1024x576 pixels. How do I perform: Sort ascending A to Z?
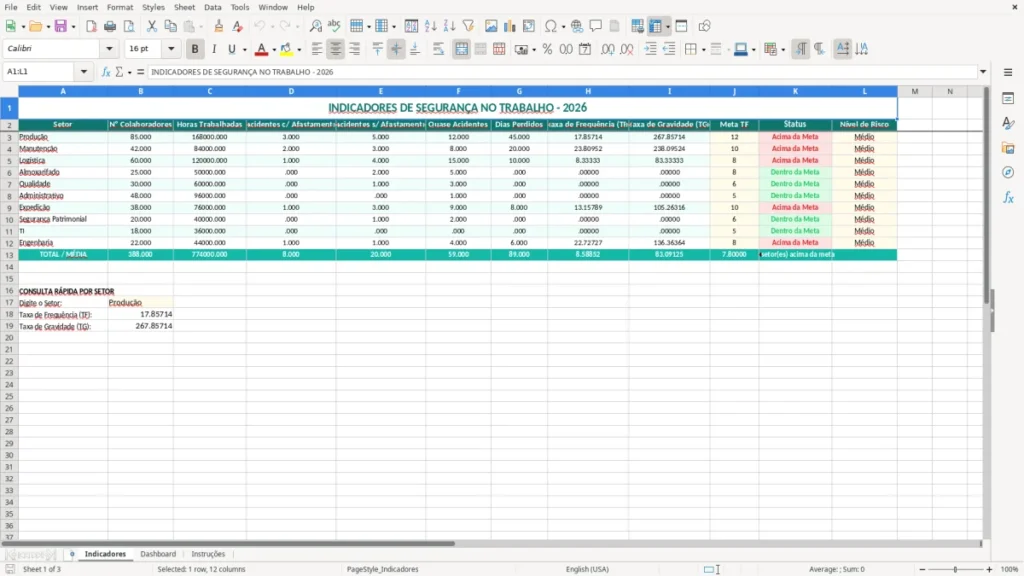pos(430,26)
